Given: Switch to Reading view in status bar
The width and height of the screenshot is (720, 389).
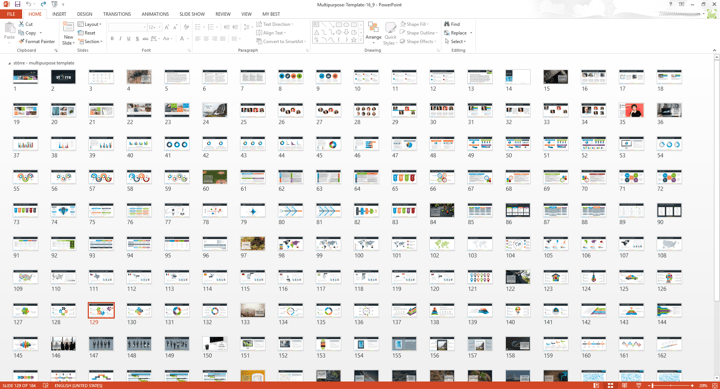Looking at the screenshot, I should (624, 385).
